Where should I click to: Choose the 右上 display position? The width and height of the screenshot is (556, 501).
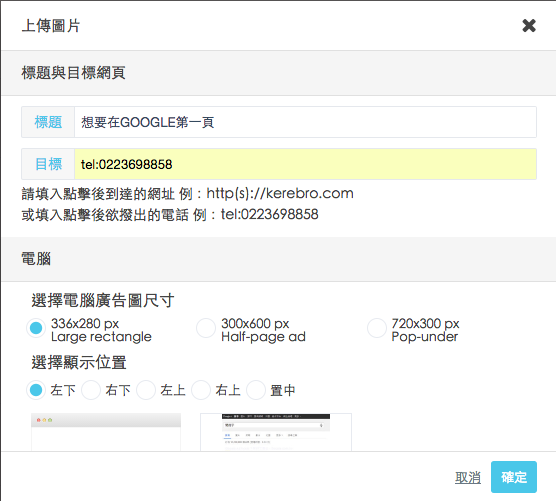tap(201, 390)
